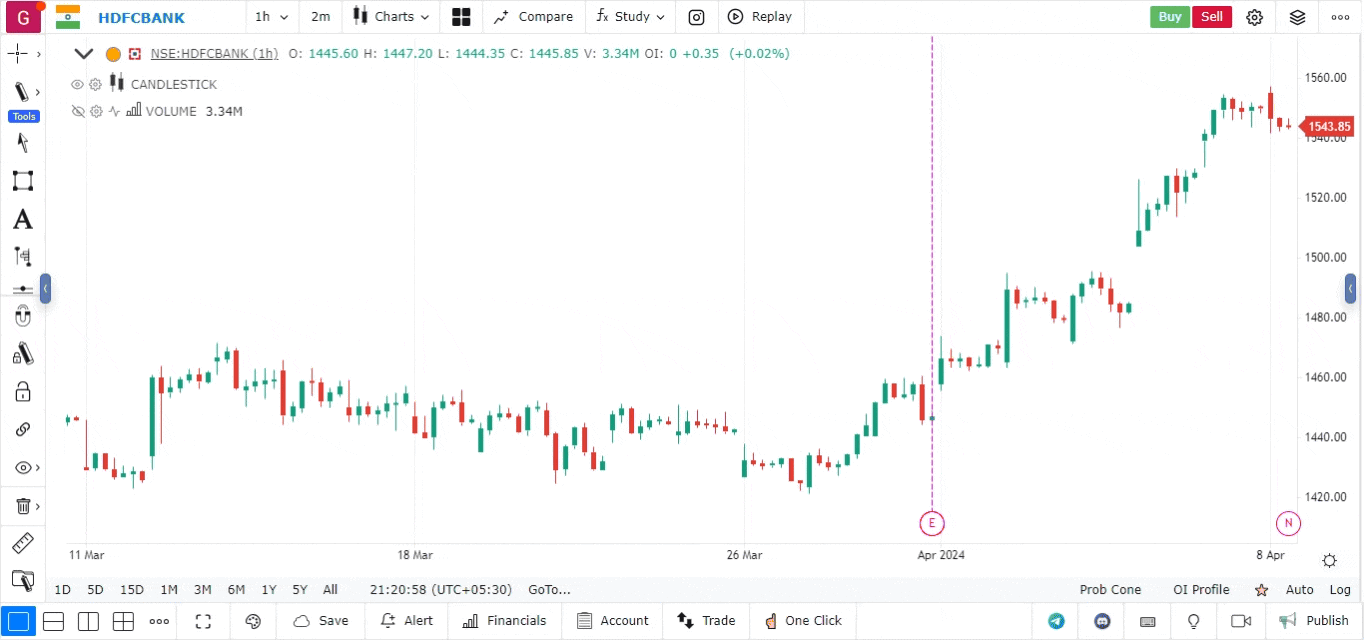This screenshot has height=640, width=1364.
Task: Toggle Log scale on the price axis
Action: pos(1340,590)
